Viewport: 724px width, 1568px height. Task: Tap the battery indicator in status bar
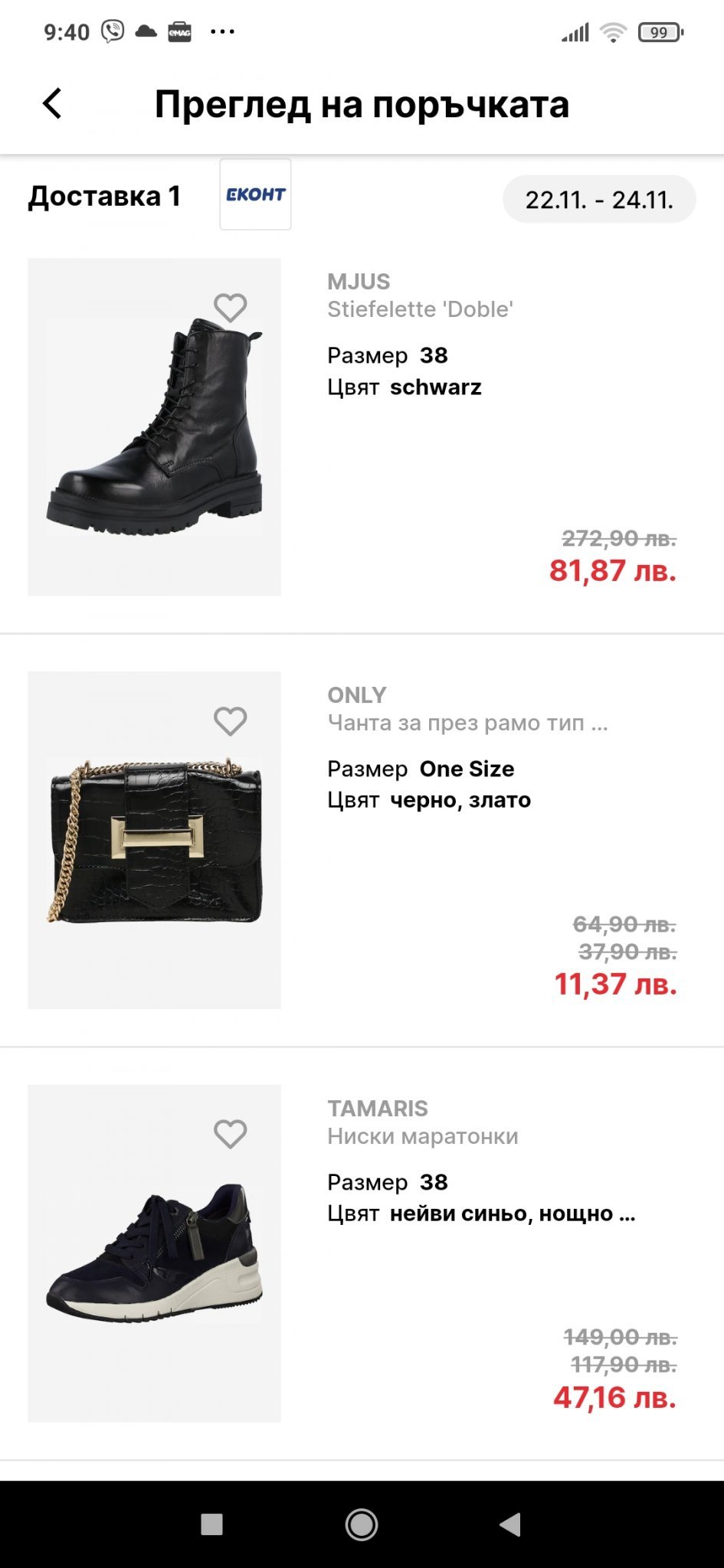tap(660, 32)
